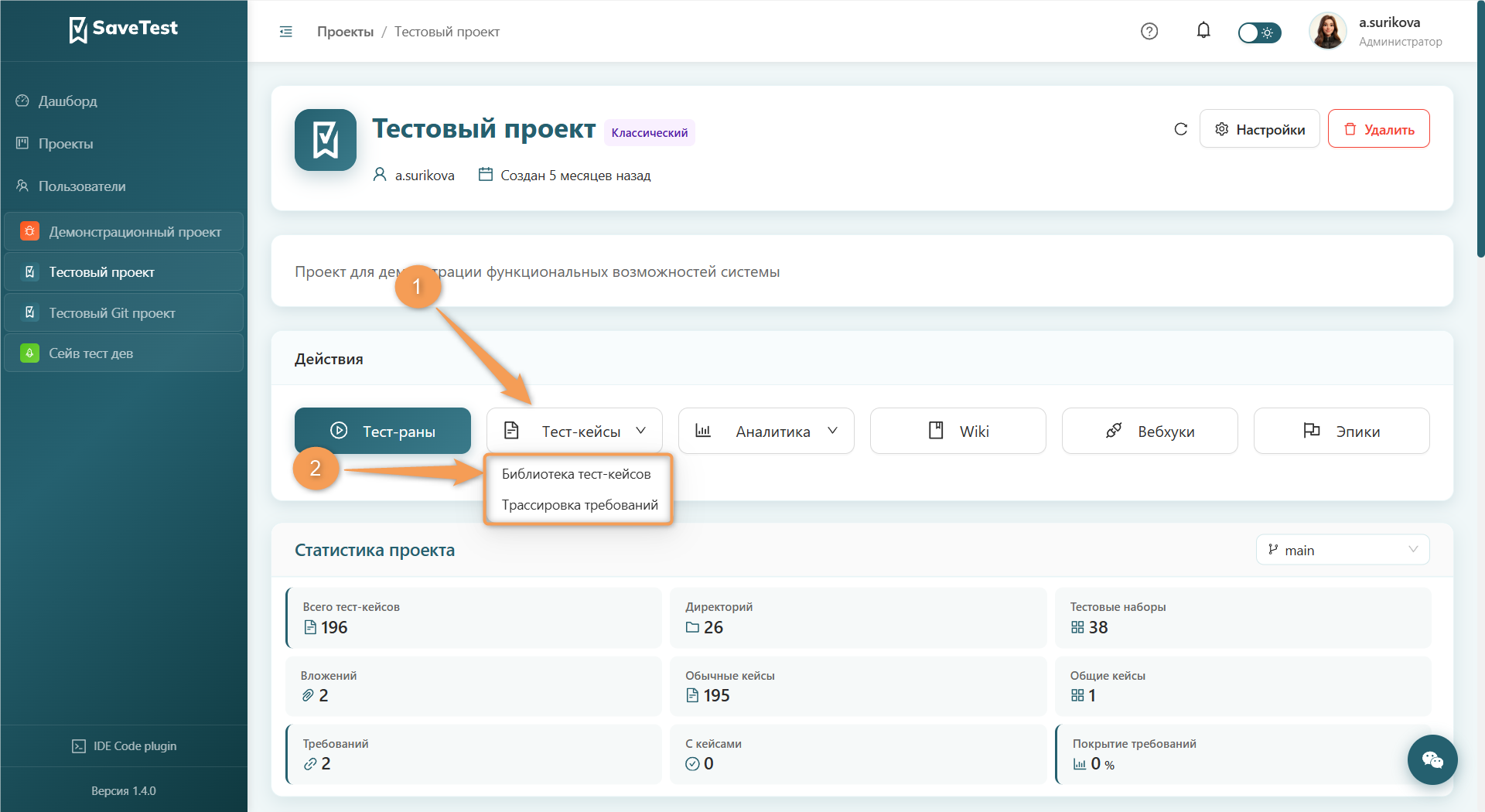Click the Тестовый проект sidebar item icon
The image size is (1485, 812).
pyautogui.click(x=29, y=271)
